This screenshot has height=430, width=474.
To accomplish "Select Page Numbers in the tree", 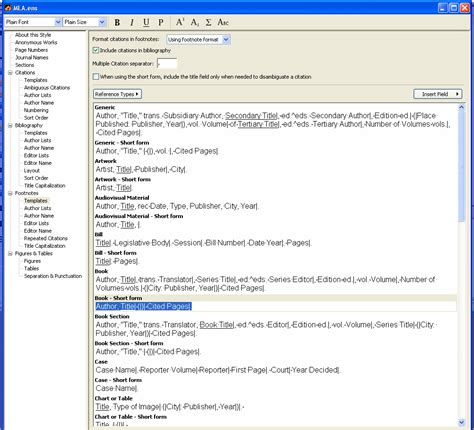I will tap(31, 50).
